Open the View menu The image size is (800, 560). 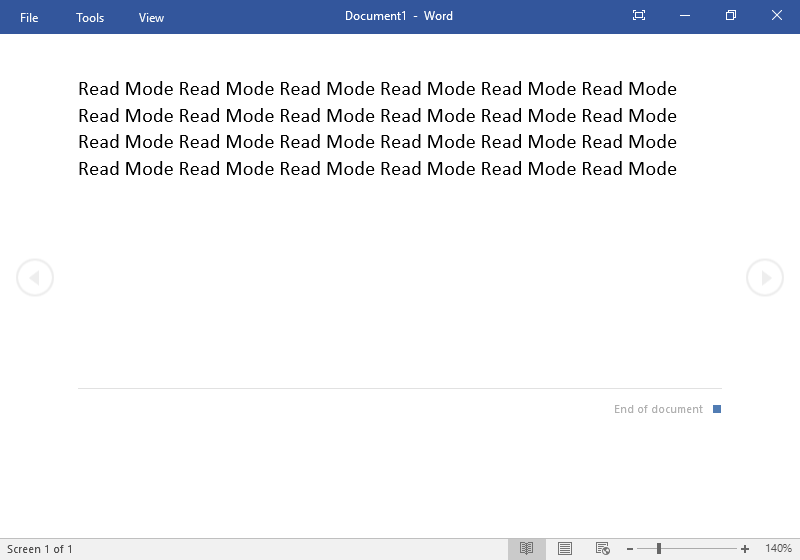[151, 17]
